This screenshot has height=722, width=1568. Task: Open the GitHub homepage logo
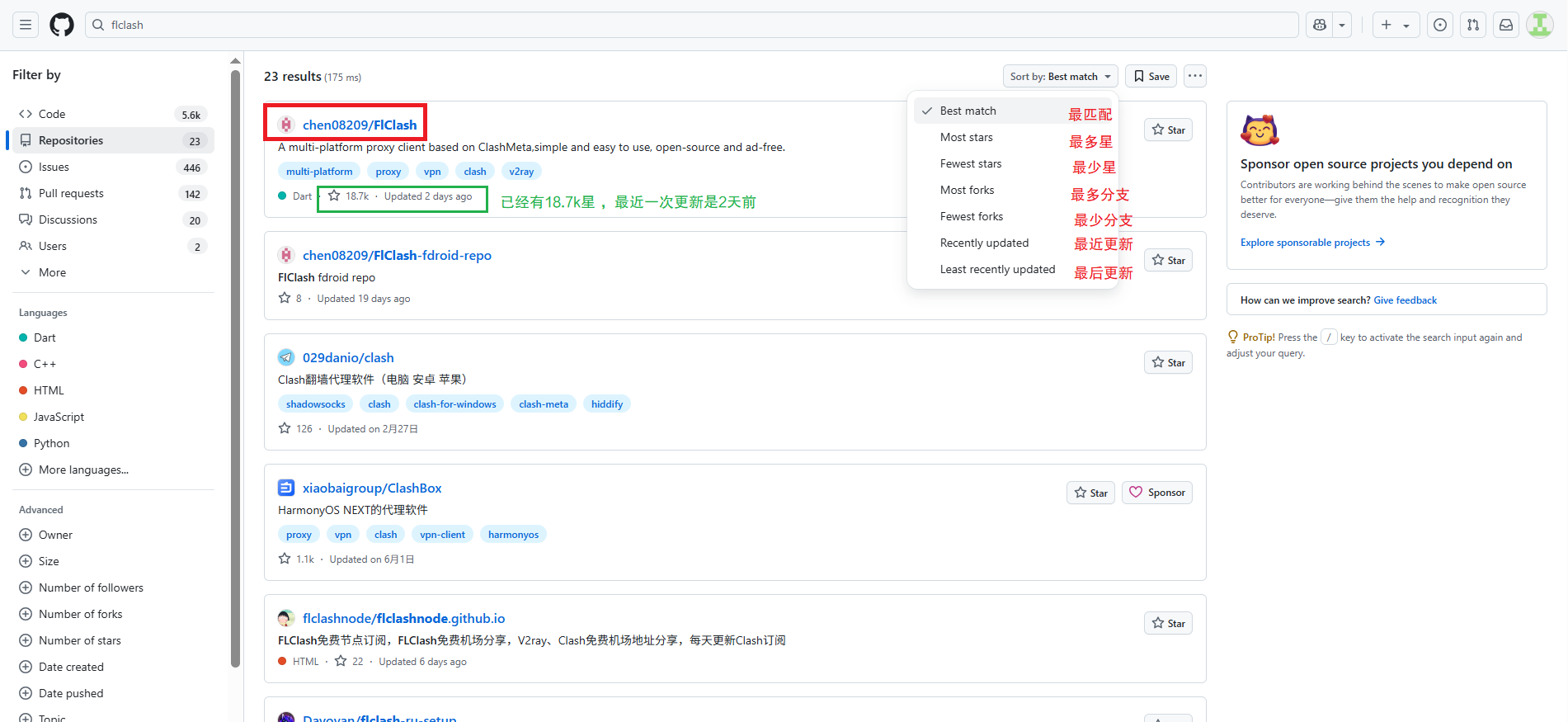coord(62,25)
